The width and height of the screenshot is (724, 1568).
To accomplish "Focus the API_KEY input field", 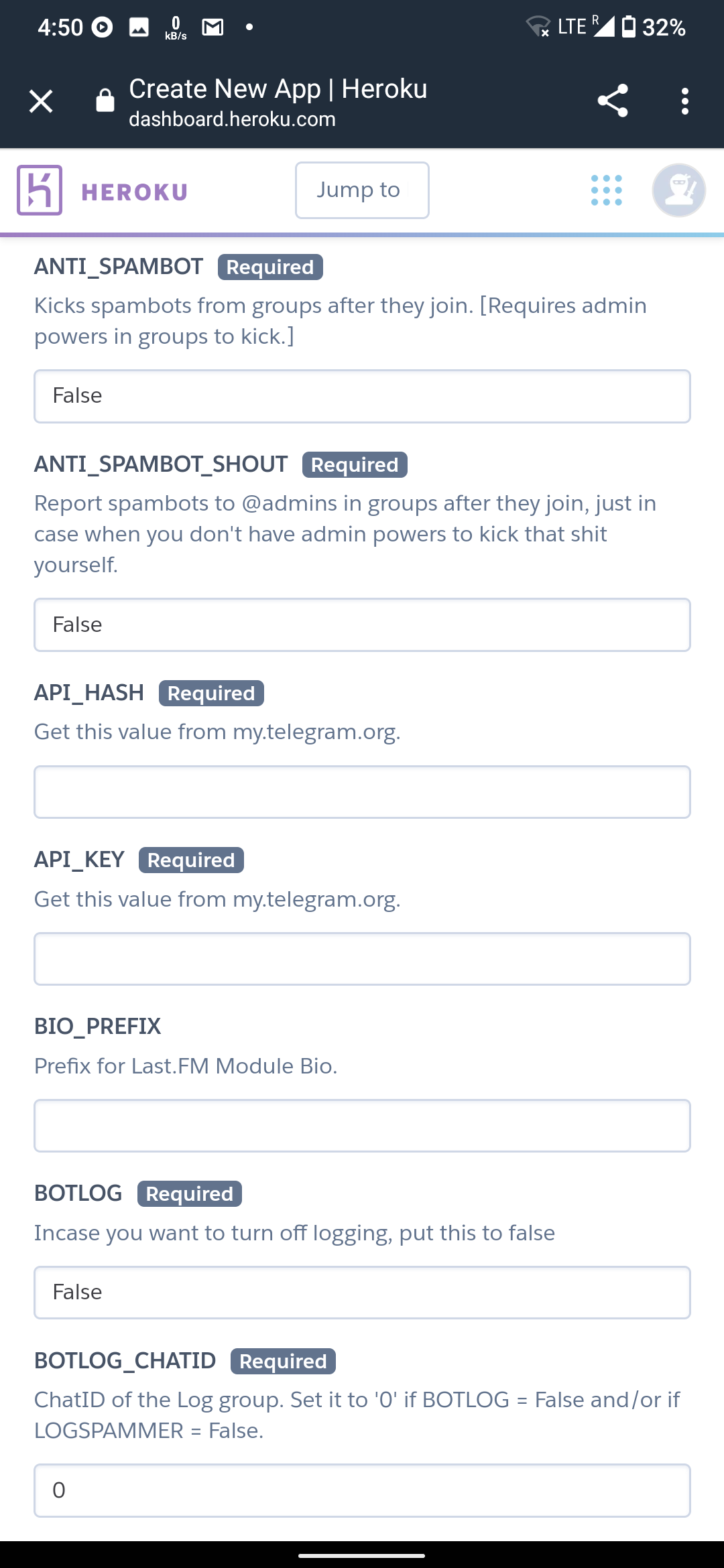I will pyautogui.click(x=362, y=959).
